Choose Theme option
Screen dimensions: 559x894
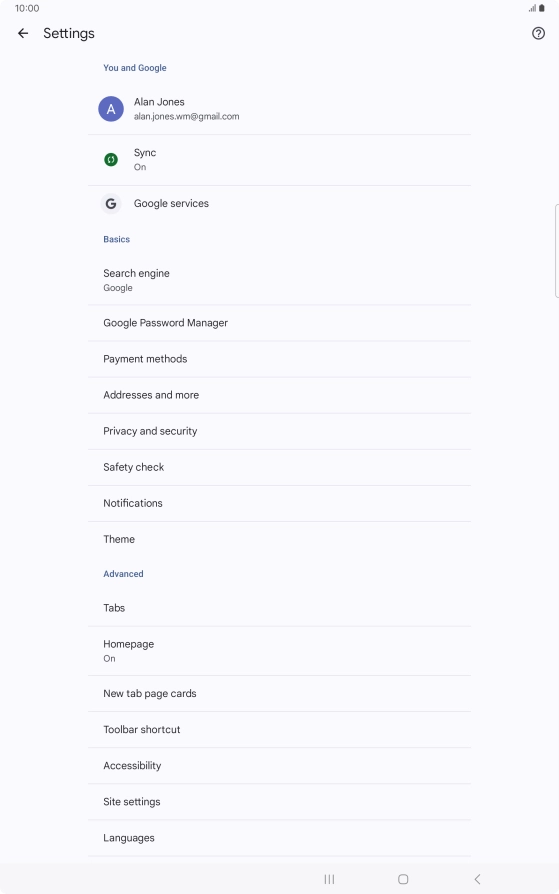(x=280, y=539)
